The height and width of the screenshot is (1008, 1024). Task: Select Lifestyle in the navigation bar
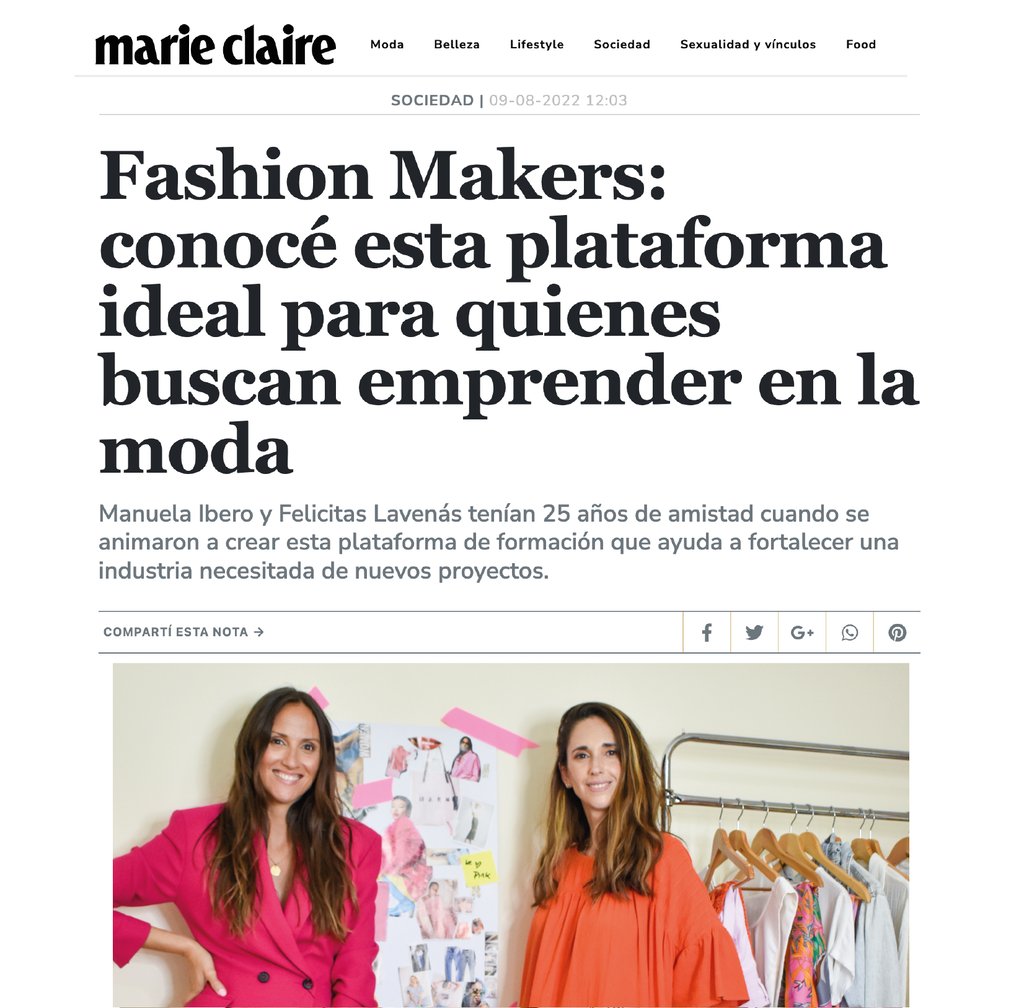[x=536, y=44]
